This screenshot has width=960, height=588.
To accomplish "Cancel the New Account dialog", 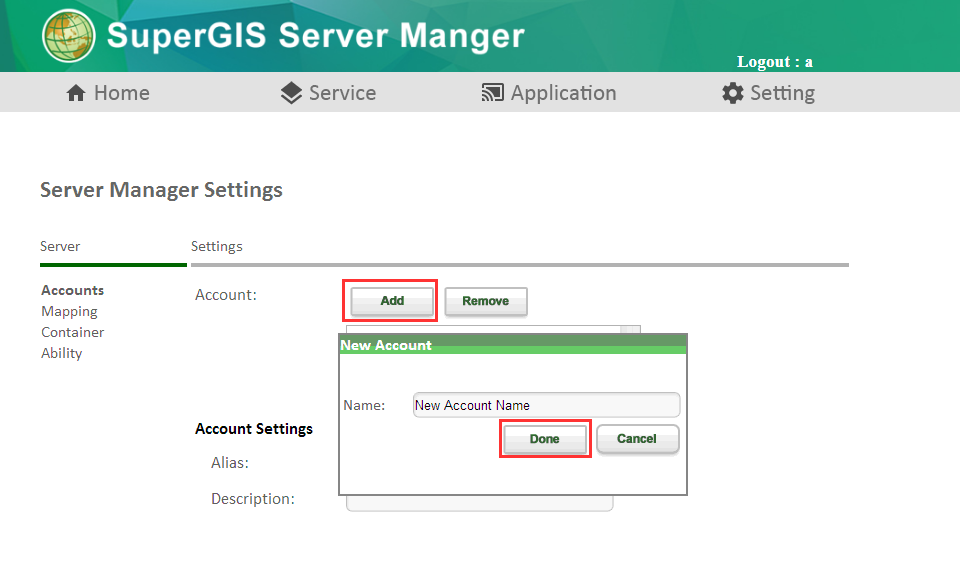I will (637, 439).
